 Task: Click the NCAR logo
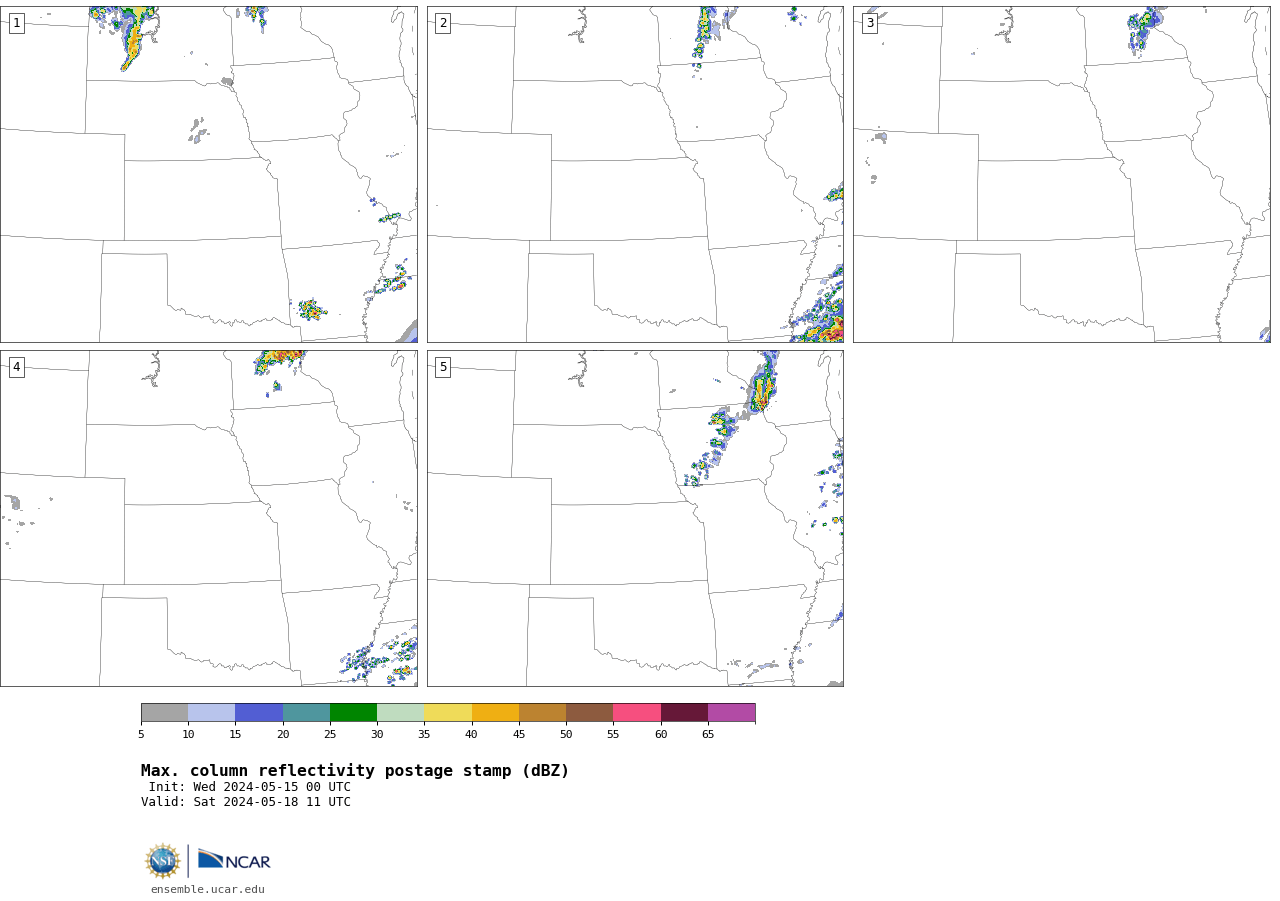click(234, 860)
